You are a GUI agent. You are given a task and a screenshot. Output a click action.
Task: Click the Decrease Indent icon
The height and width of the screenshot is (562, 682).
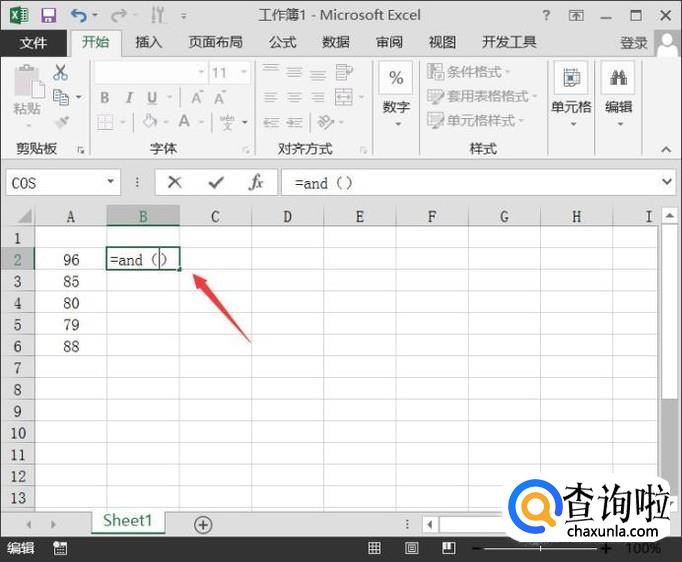tap(271, 122)
